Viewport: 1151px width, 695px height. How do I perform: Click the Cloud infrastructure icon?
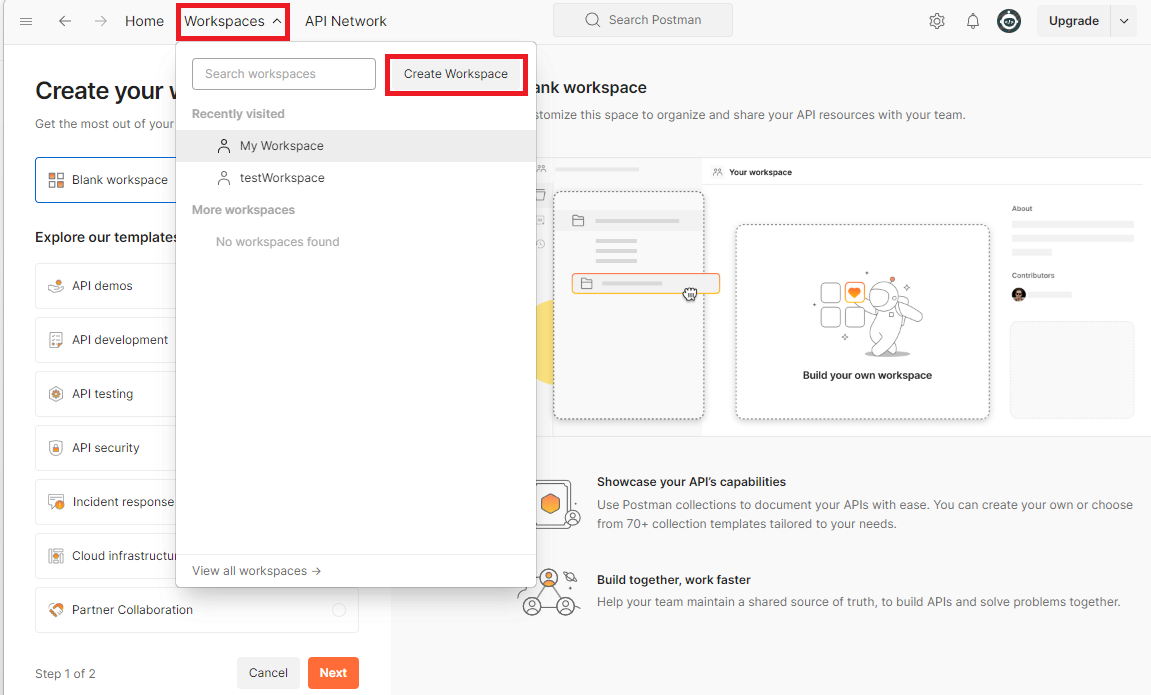pos(56,556)
